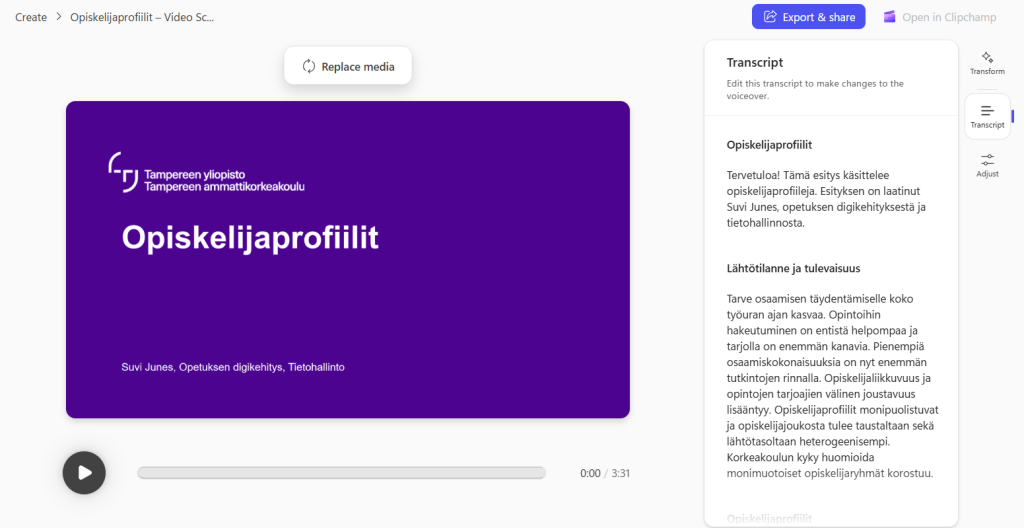Click the breadcrumb chevron separator
Image resolution: width=1024 pixels, height=528 pixels.
(x=59, y=17)
